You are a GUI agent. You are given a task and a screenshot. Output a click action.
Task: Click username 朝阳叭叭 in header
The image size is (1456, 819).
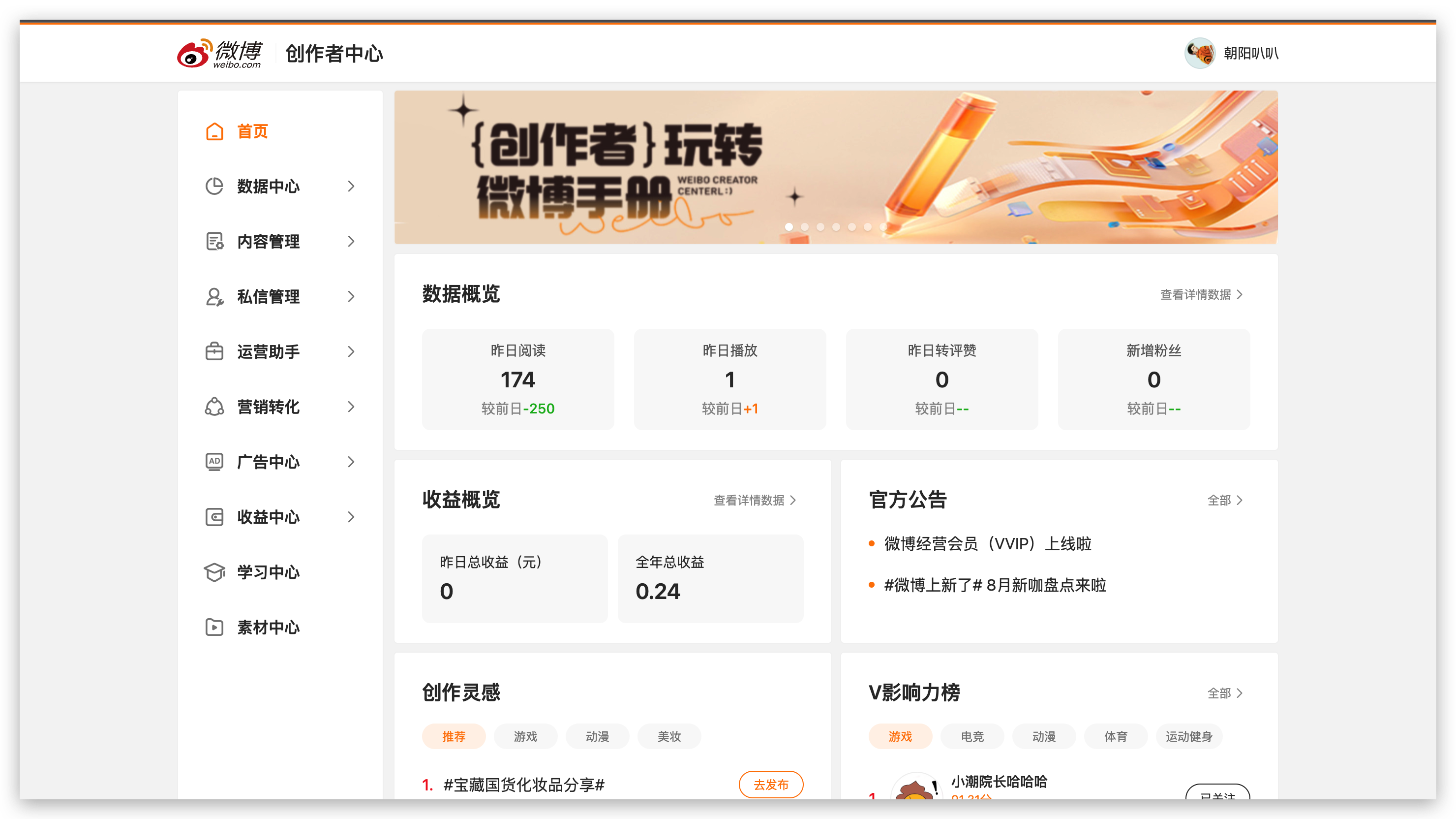click(1251, 53)
